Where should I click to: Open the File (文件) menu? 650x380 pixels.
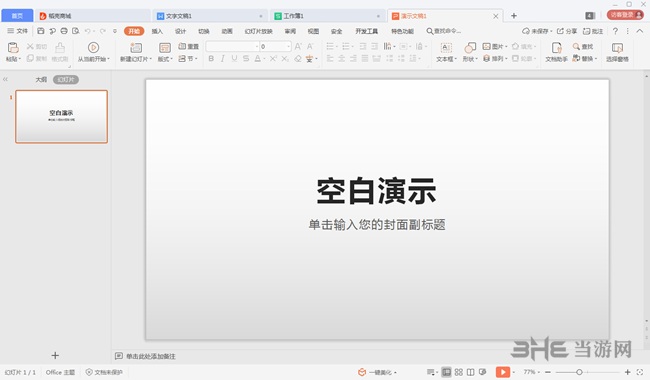click(18, 31)
